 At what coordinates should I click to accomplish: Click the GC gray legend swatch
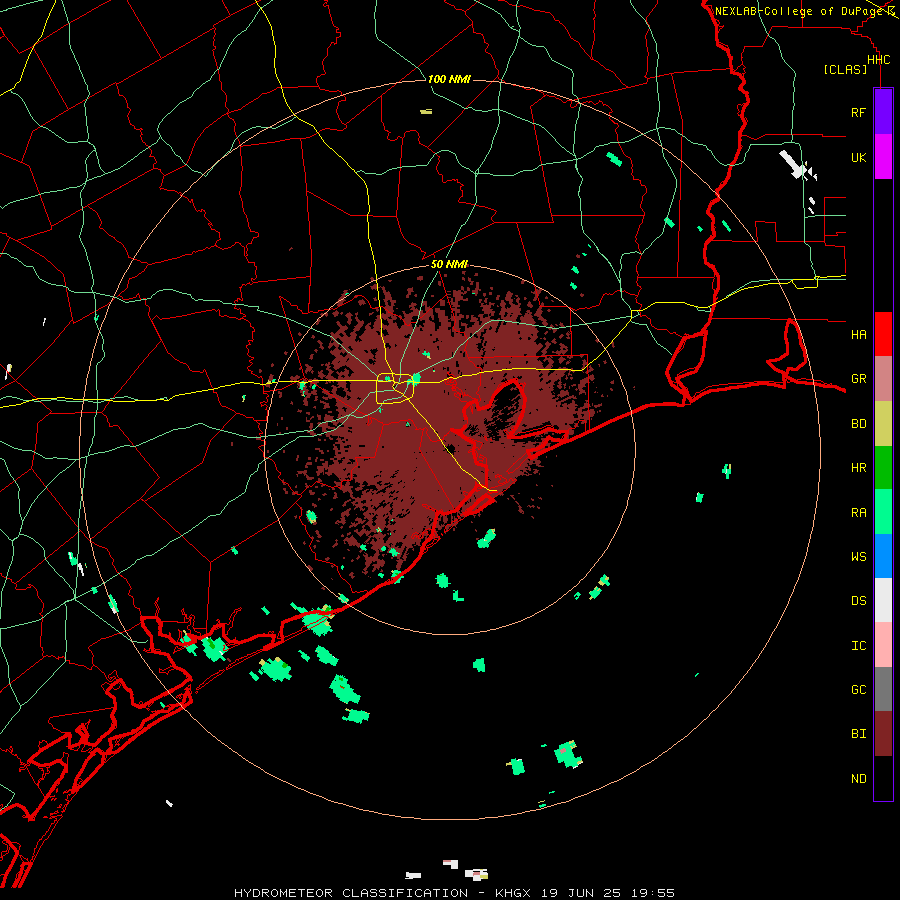point(883,689)
